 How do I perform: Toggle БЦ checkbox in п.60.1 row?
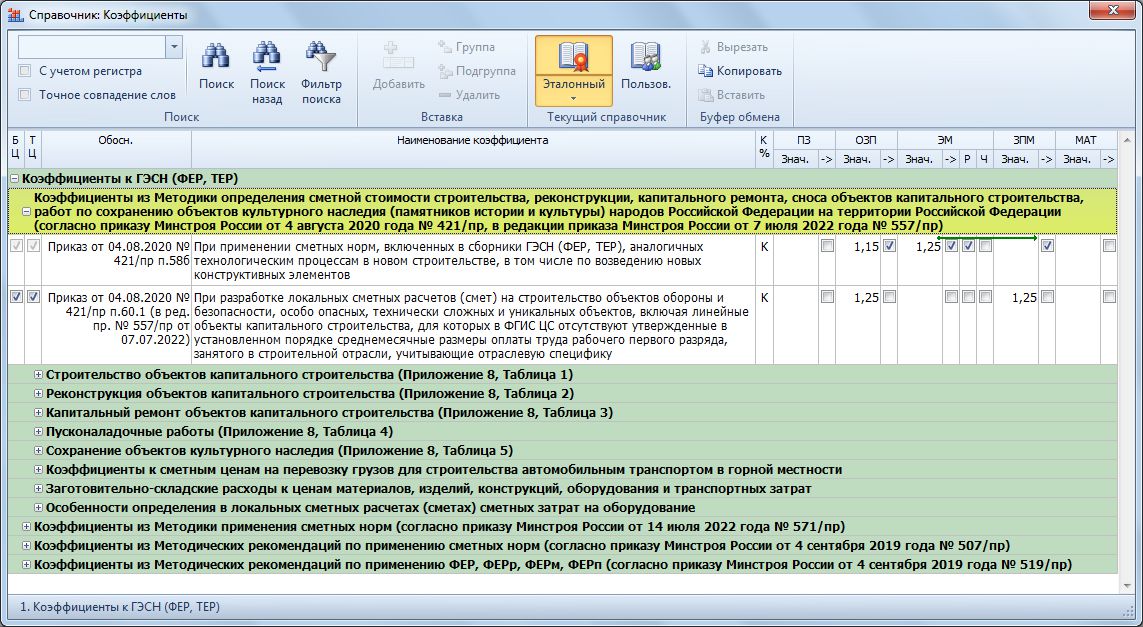(16, 297)
